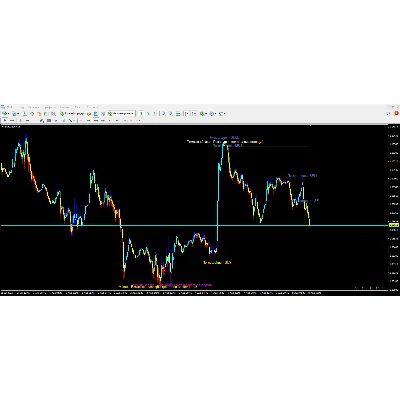
Task: Switch to the H1 timeframe
Action: click(110, 120)
